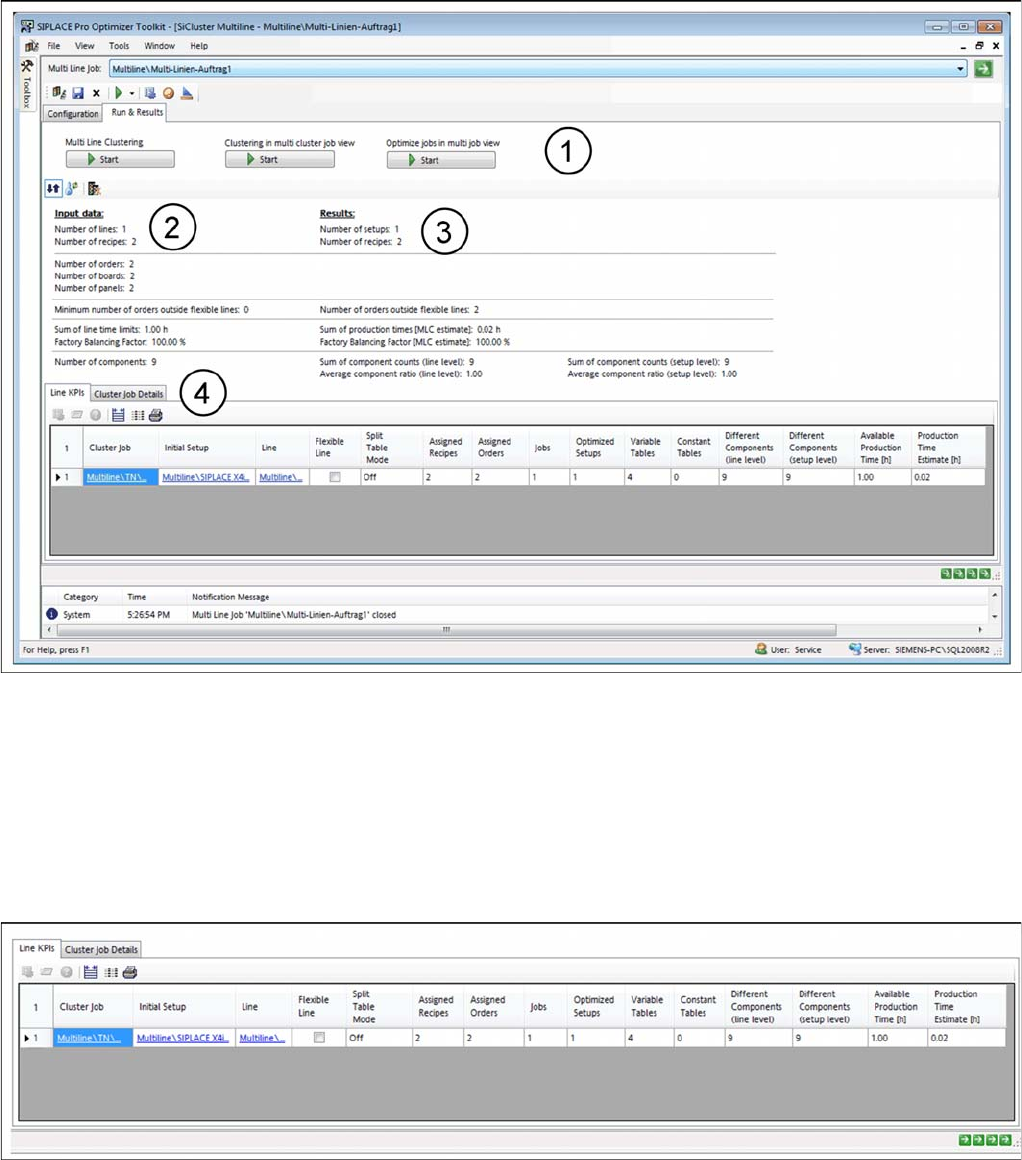Click the Available Production Time 1.00 cell in main table
1022x1160 pixels.
pyautogui.click(x=882, y=477)
